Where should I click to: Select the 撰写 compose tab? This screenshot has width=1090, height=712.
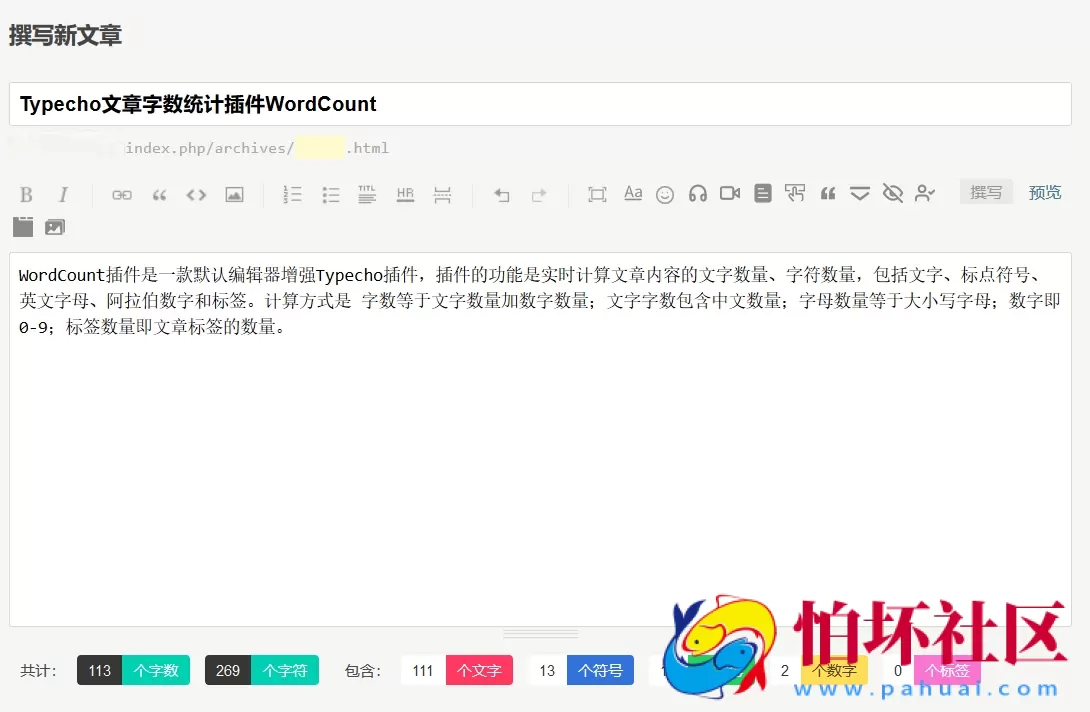[x=986, y=192]
